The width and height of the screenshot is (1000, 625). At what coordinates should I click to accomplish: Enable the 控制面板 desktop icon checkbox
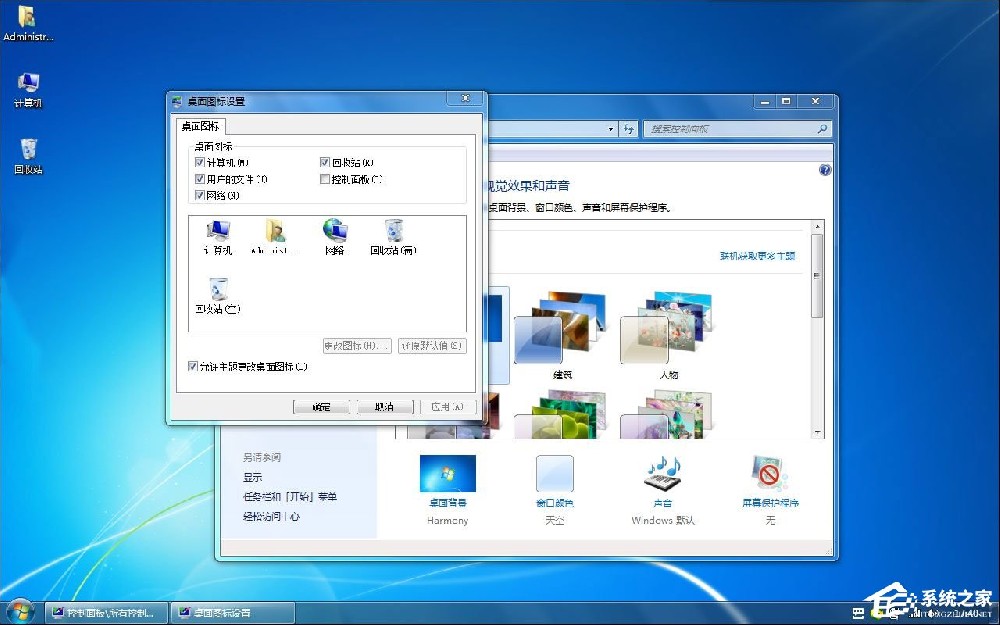pos(326,180)
